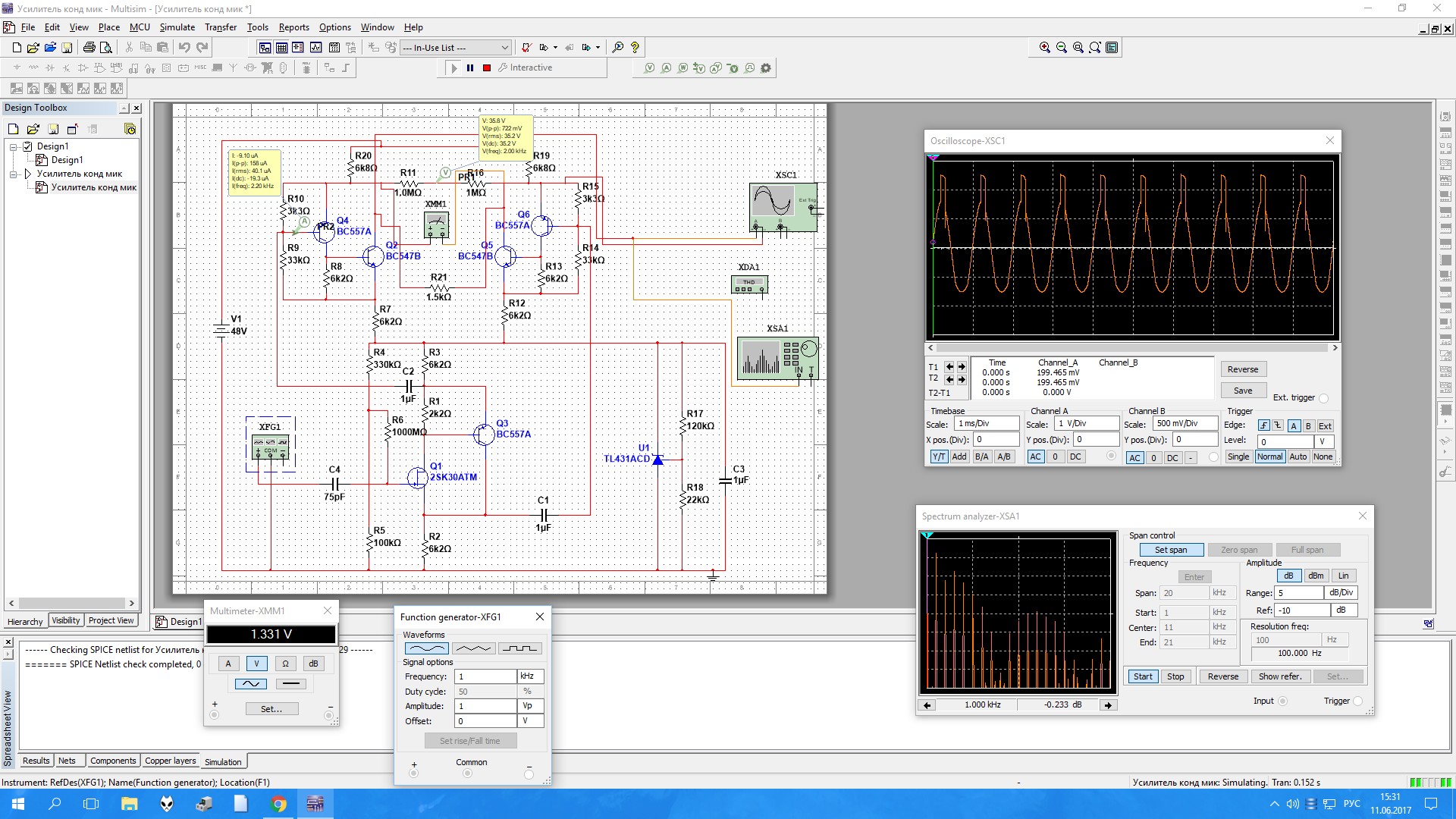
Task: Open frequency unit kHz dropdown
Action: coord(530,676)
